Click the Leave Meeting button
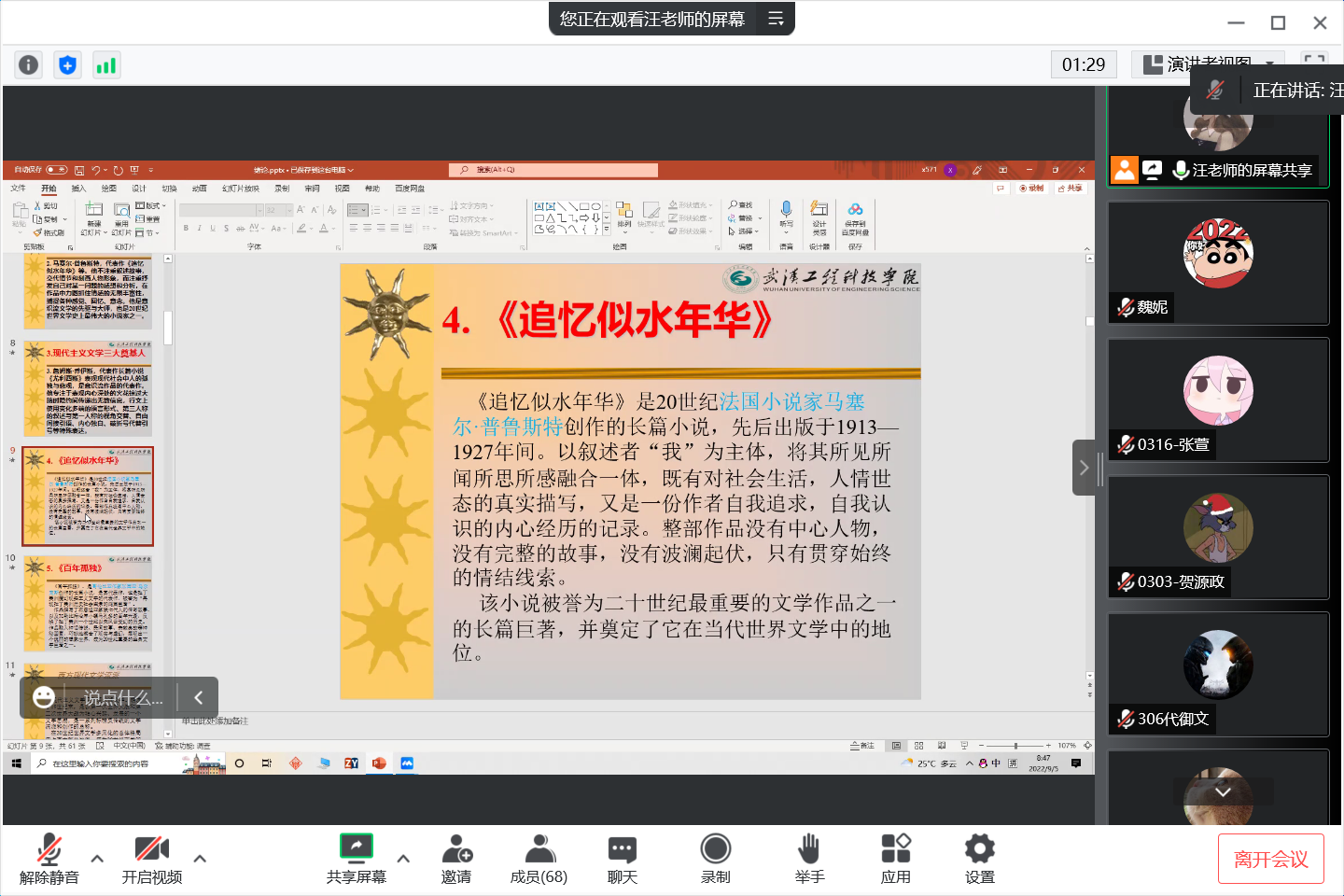This screenshot has height=896, width=1344. point(1270,859)
